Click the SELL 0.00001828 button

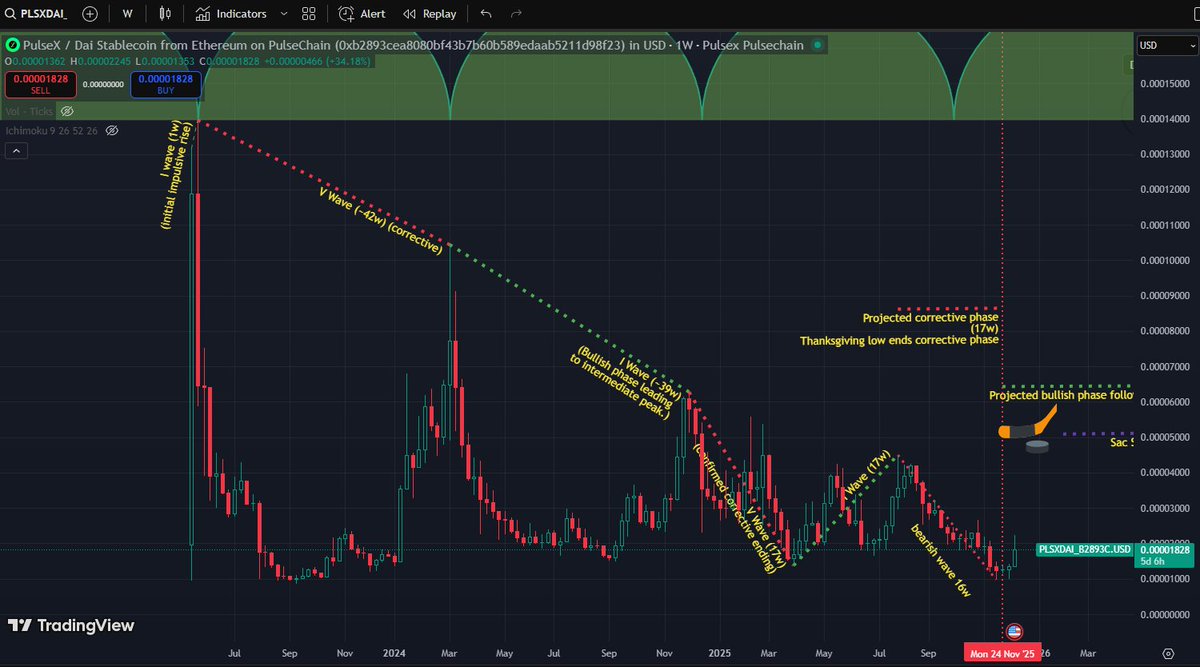click(41, 84)
